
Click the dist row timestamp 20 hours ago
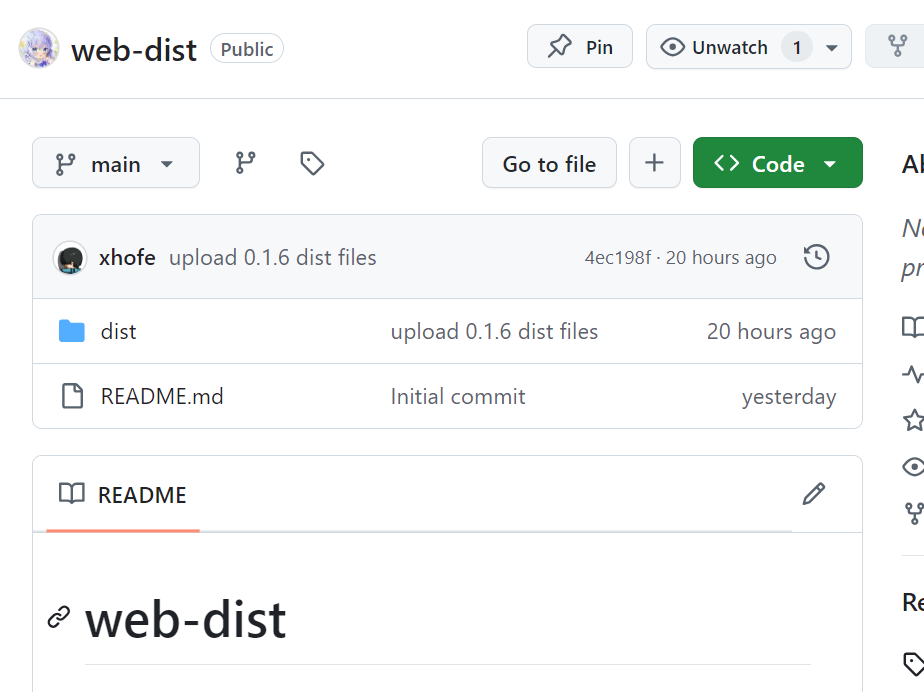pyautogui.click(x=771, y=332)
